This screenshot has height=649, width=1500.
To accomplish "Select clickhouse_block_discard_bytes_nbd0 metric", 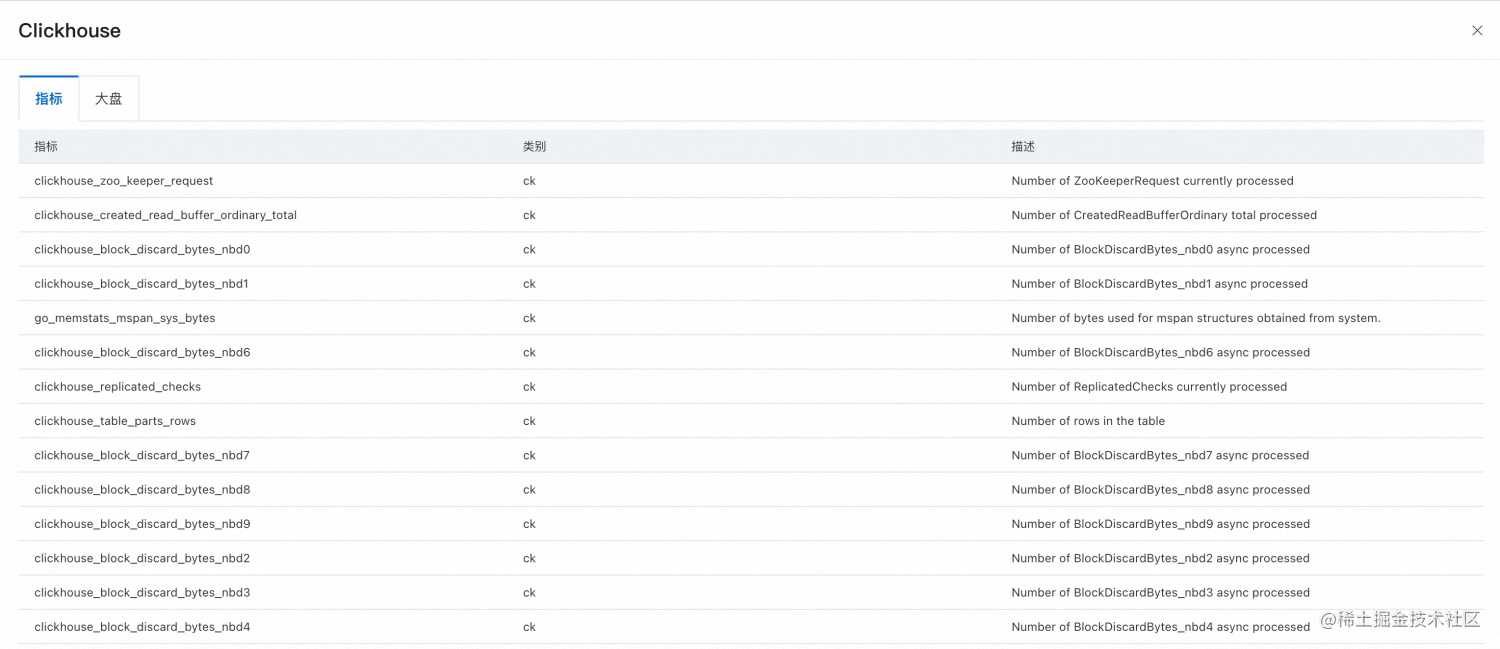I will coord(142,249).
